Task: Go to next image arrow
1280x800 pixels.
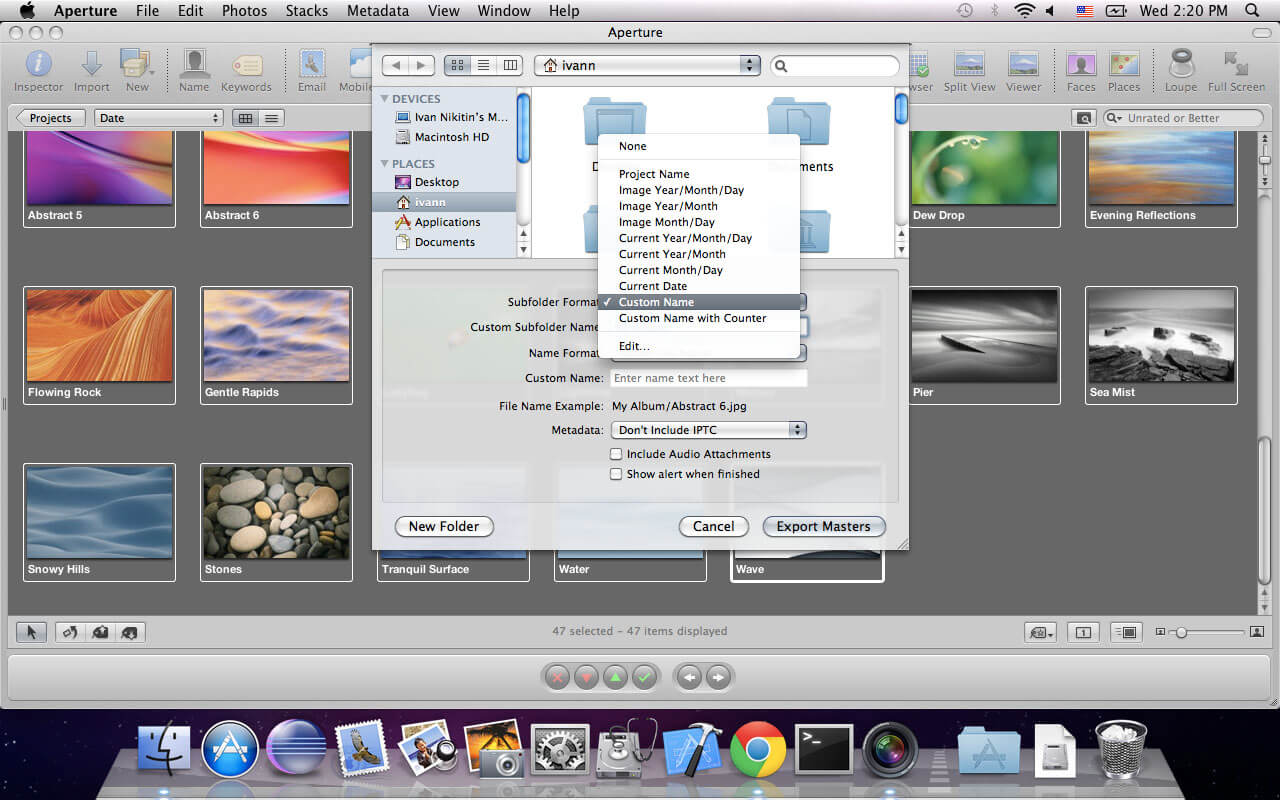Action: click(x=718, y=677)
